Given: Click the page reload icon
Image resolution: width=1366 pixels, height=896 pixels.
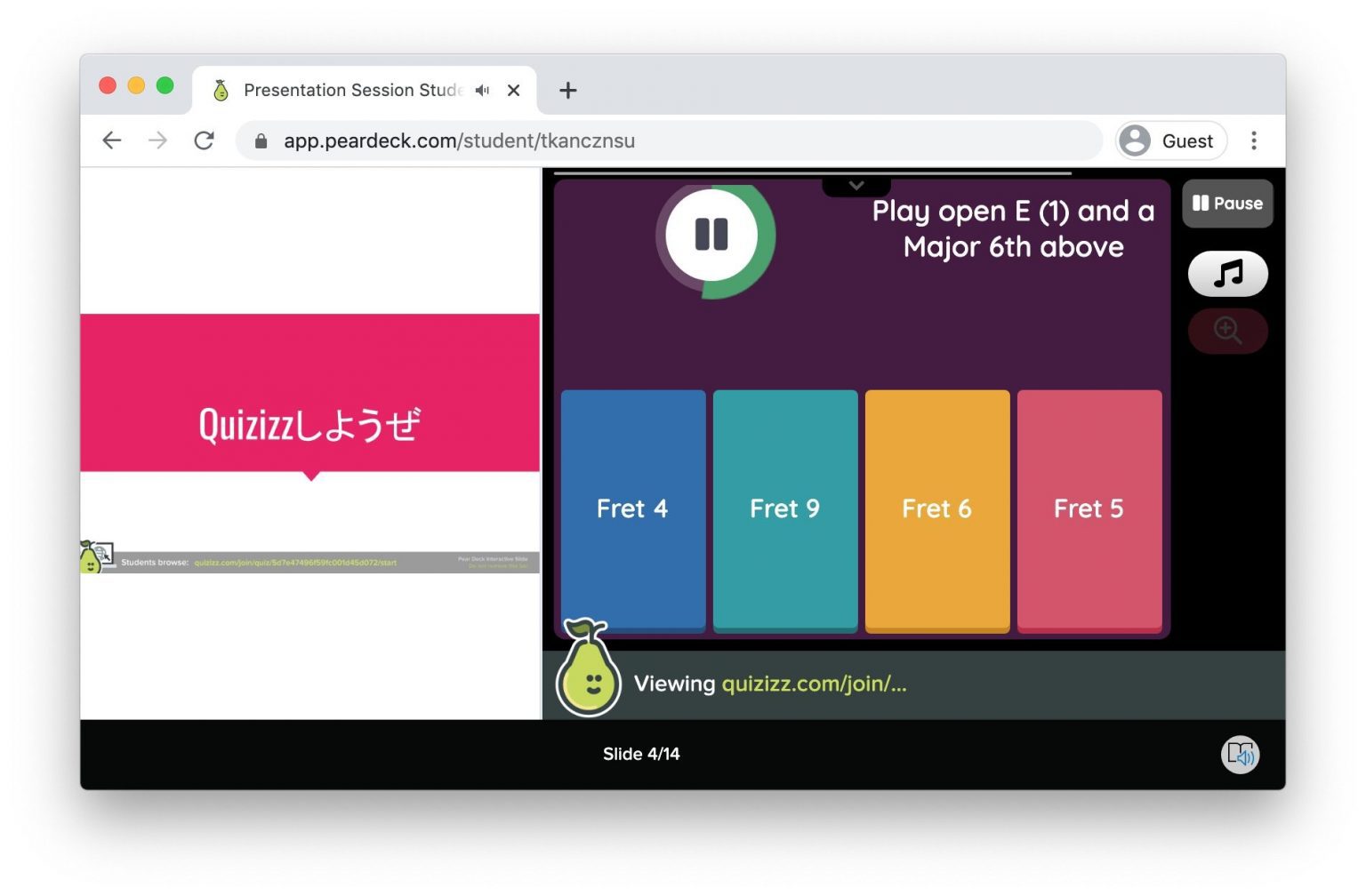Looking at the screenshot, I should coord(204,140).
